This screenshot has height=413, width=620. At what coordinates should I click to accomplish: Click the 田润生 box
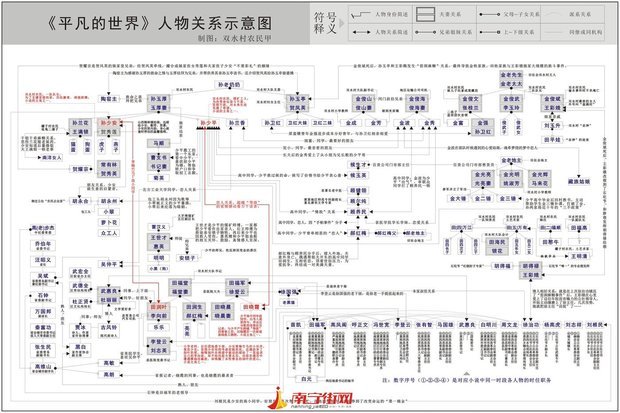(x=194, y=307)
